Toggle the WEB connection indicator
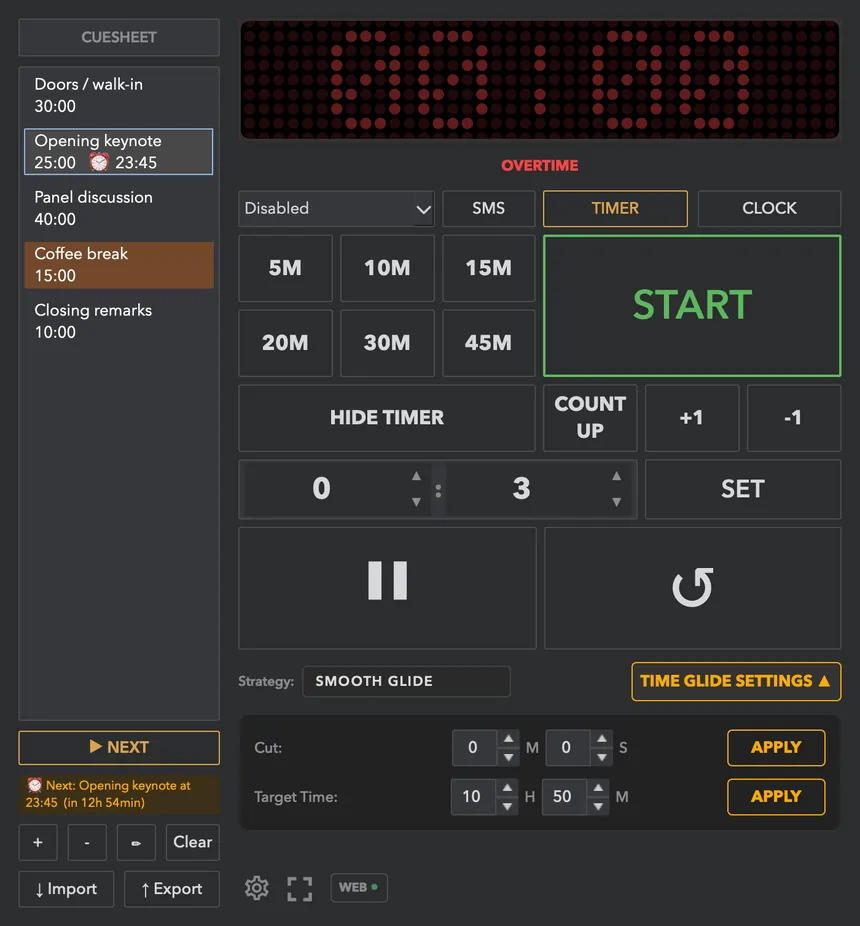The image size is (860, 926). pos(359,888)
